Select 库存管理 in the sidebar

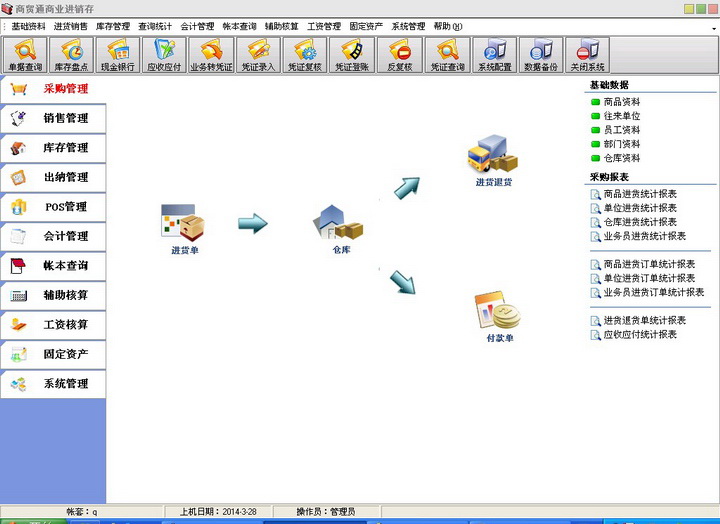53,148
